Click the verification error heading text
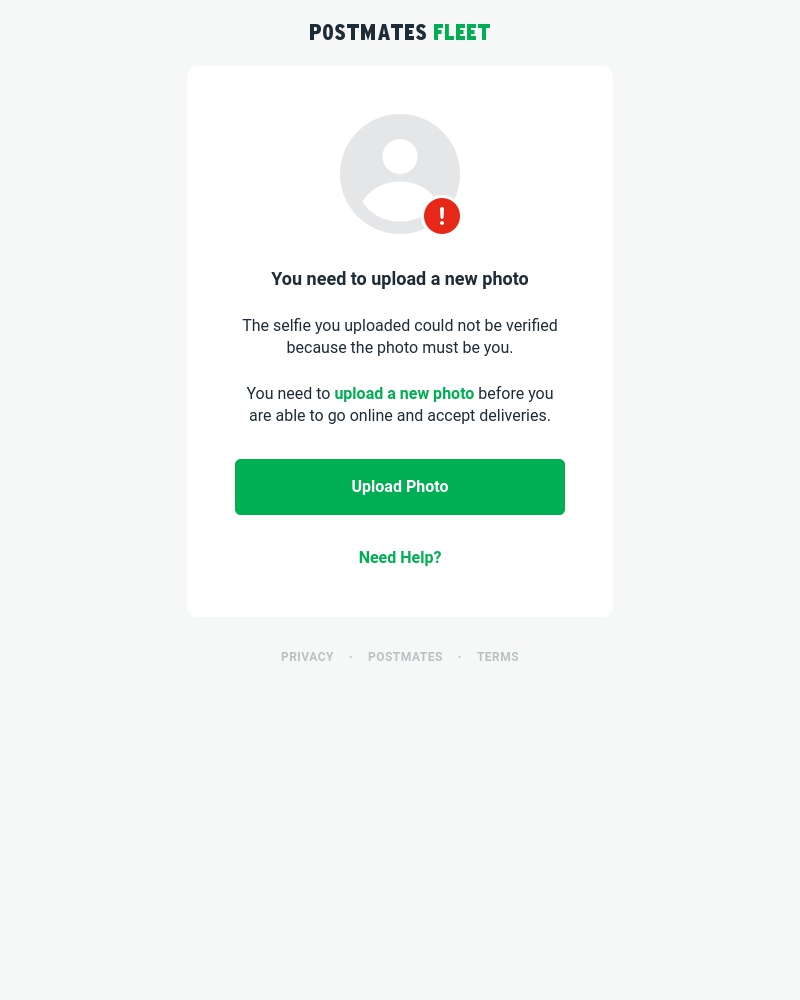 pyautogui.click(x=399, y=278)
